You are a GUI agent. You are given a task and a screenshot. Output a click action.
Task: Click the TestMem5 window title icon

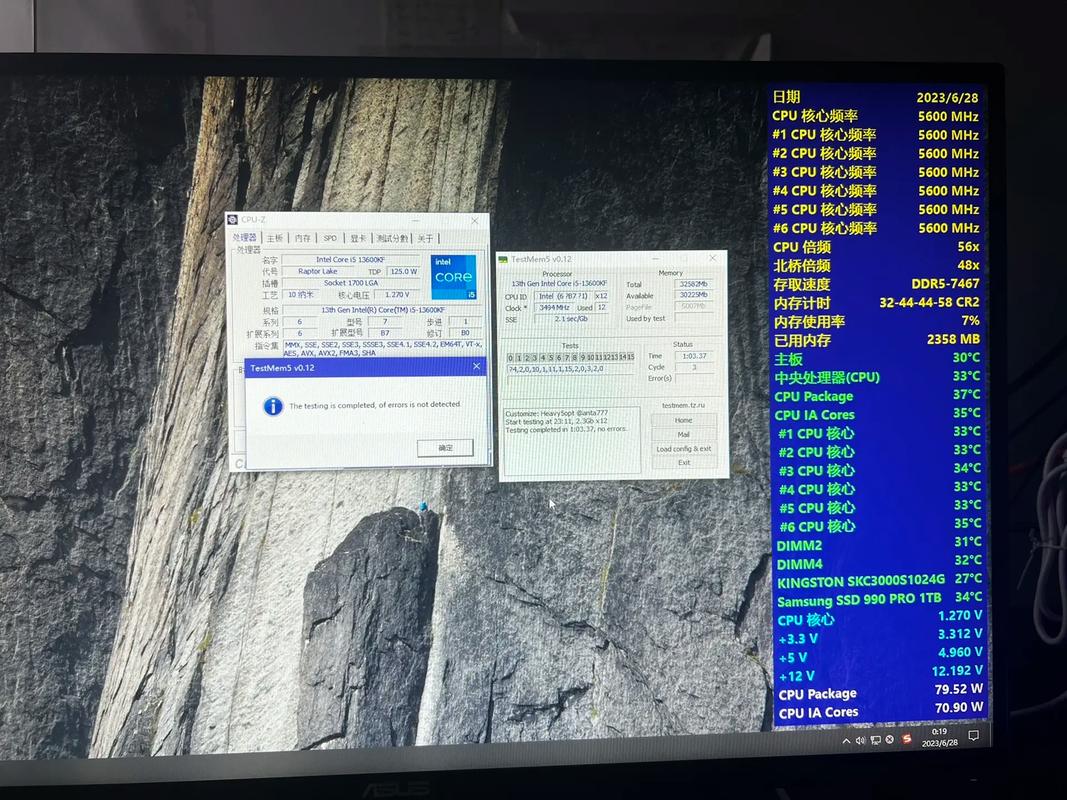tap(503, 259)
